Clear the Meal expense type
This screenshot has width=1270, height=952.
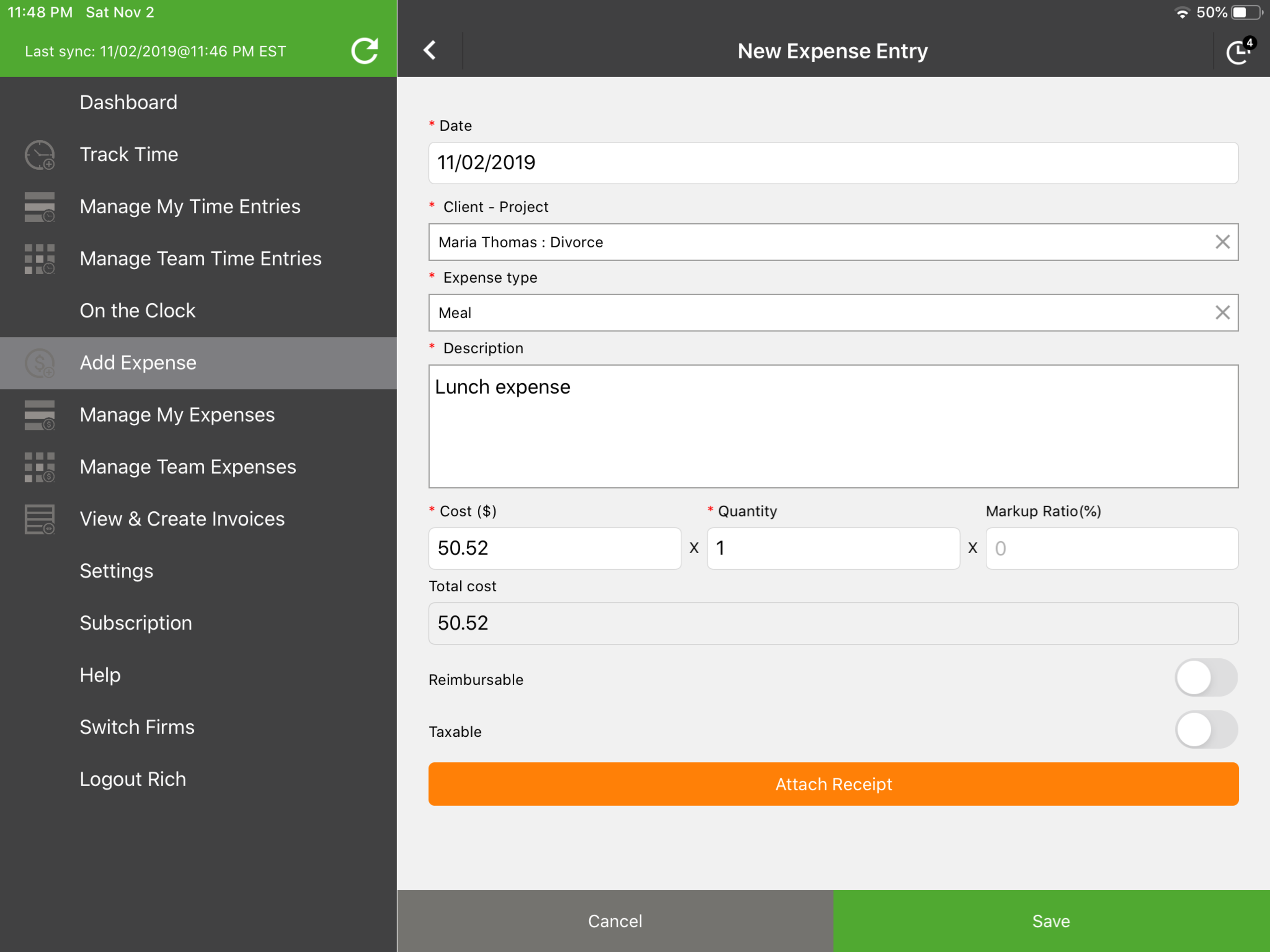click(x=1222, y=312)
